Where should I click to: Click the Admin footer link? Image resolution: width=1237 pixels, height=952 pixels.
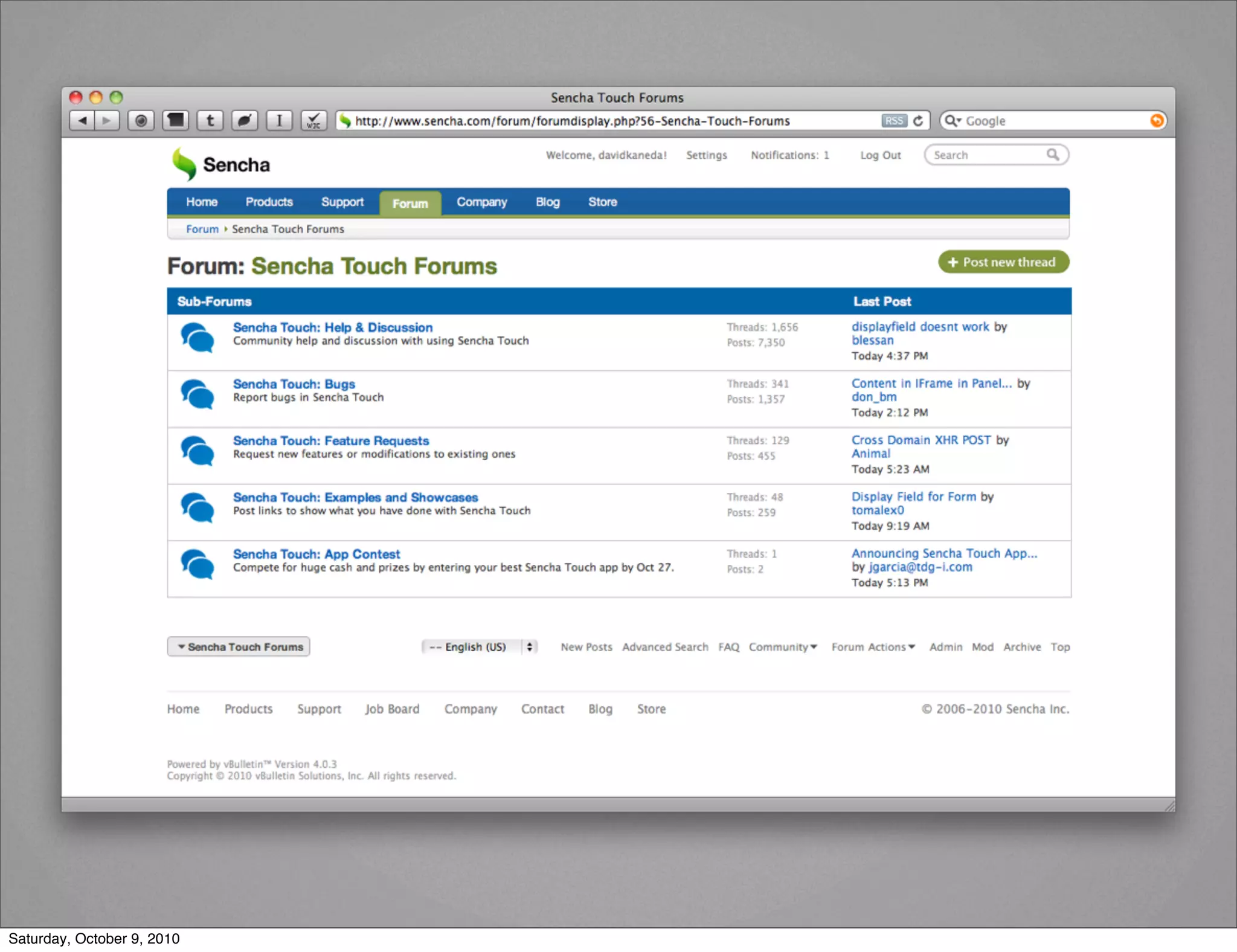click(x=946, y=647)
